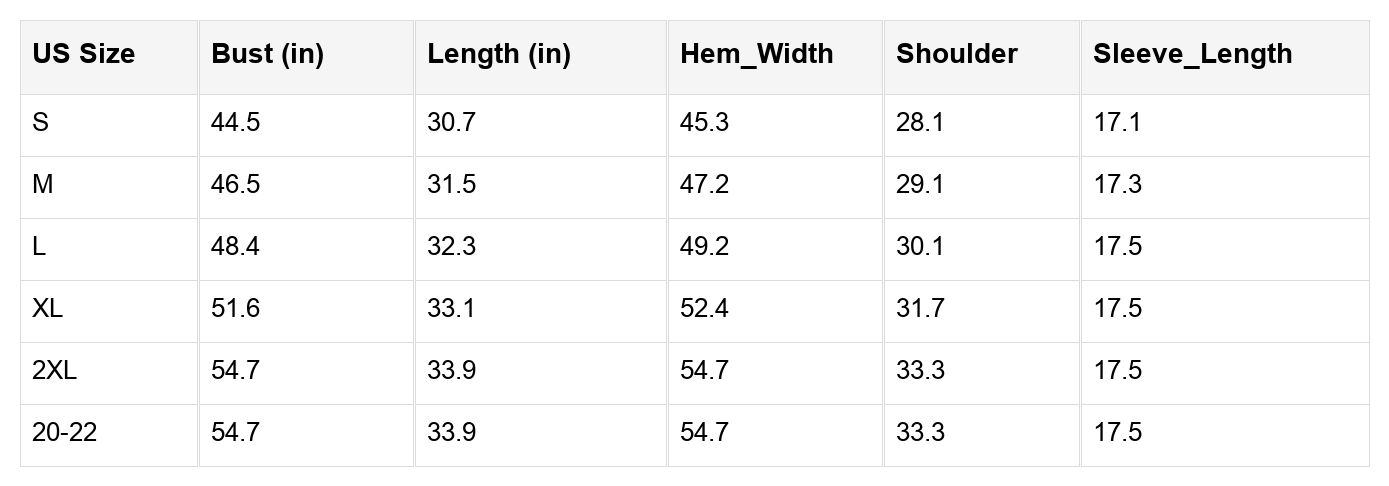The width and height of the screenshot is (1389, 486).
Task: Select the "2XL" size label
Action: (x=54, y=371)
